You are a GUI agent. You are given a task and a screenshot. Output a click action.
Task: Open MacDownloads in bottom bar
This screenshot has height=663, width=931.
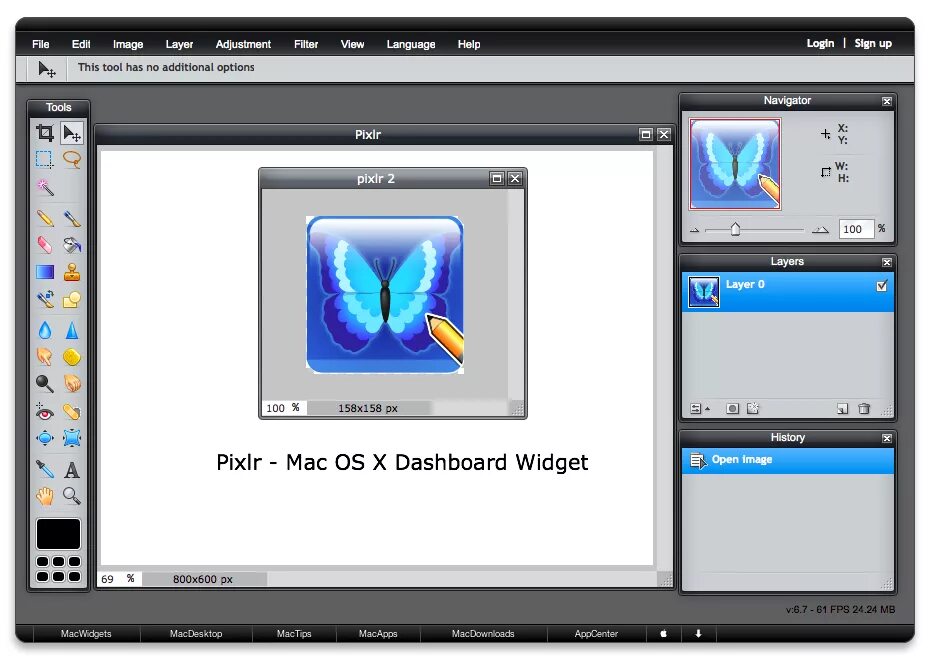pos(483,633)
